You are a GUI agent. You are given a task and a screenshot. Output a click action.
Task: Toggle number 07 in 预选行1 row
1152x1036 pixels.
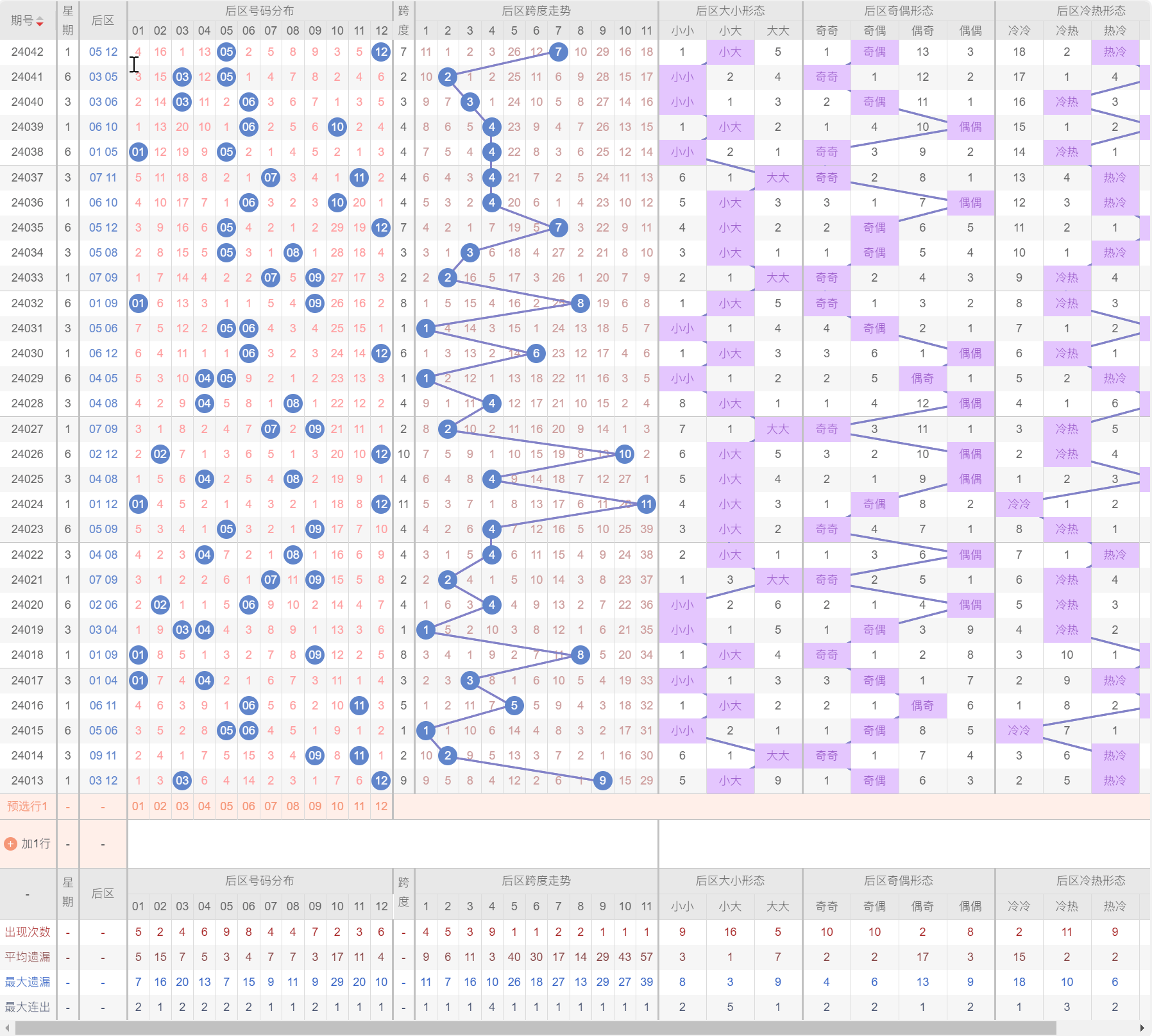click(x=271, y=806)
